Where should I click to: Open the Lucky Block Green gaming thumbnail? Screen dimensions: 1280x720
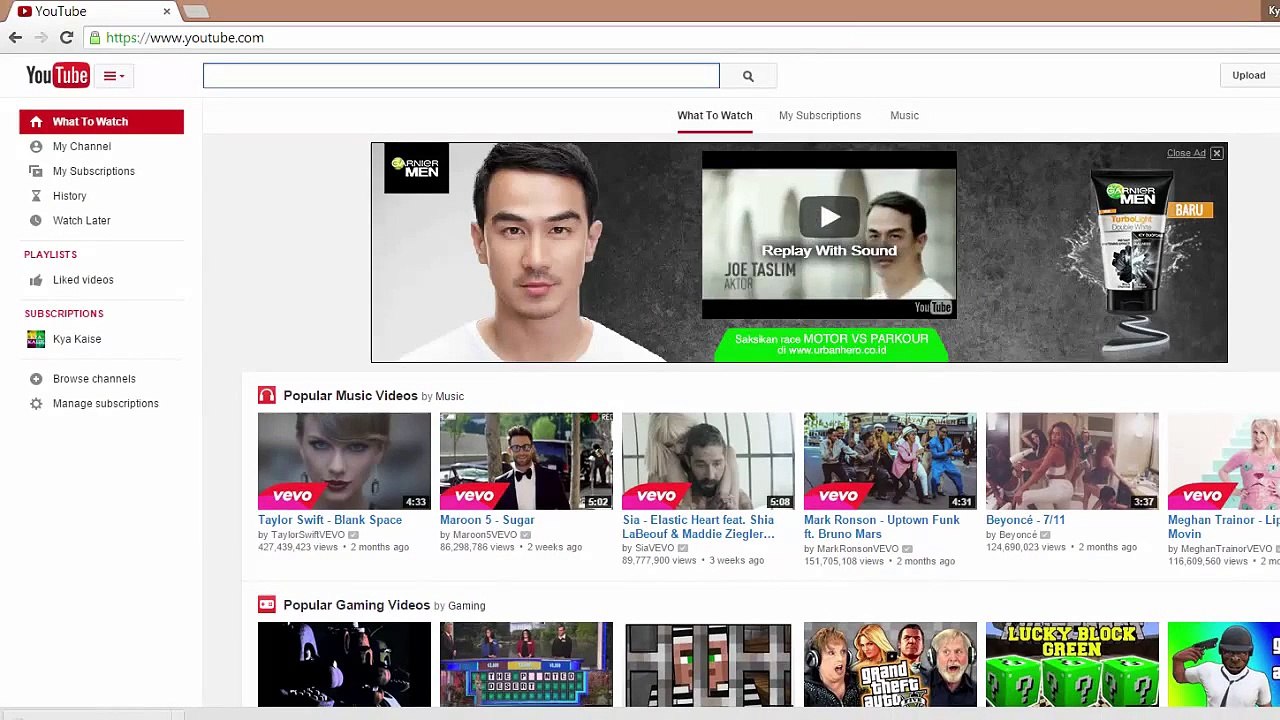[x=1072, y=665]
